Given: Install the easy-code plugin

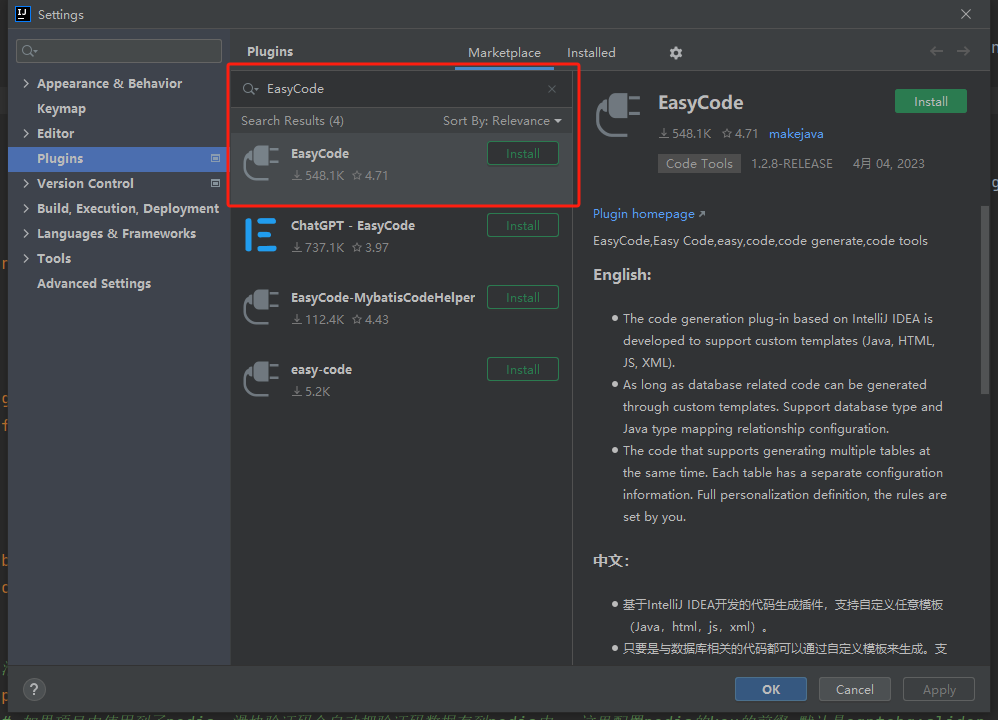Looking at the screenshot, I should coord(523,369).
